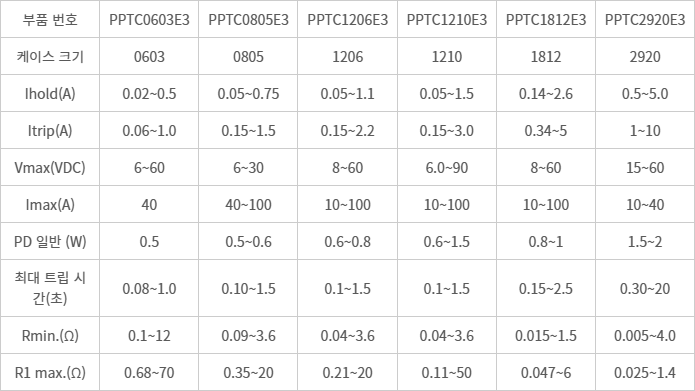Click the PD 일반 (W) row label
The image size is (695, 391).
click(50, 242)
